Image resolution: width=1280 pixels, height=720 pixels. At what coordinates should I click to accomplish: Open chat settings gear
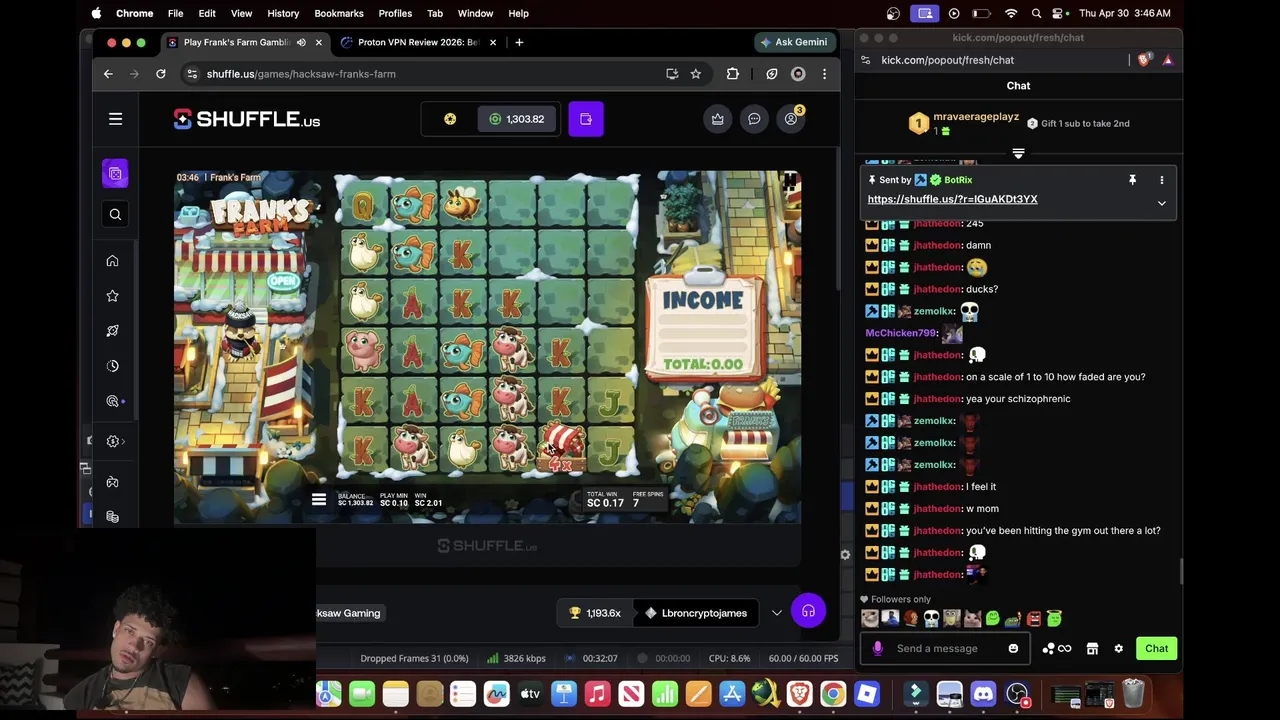click(1119, 648)
